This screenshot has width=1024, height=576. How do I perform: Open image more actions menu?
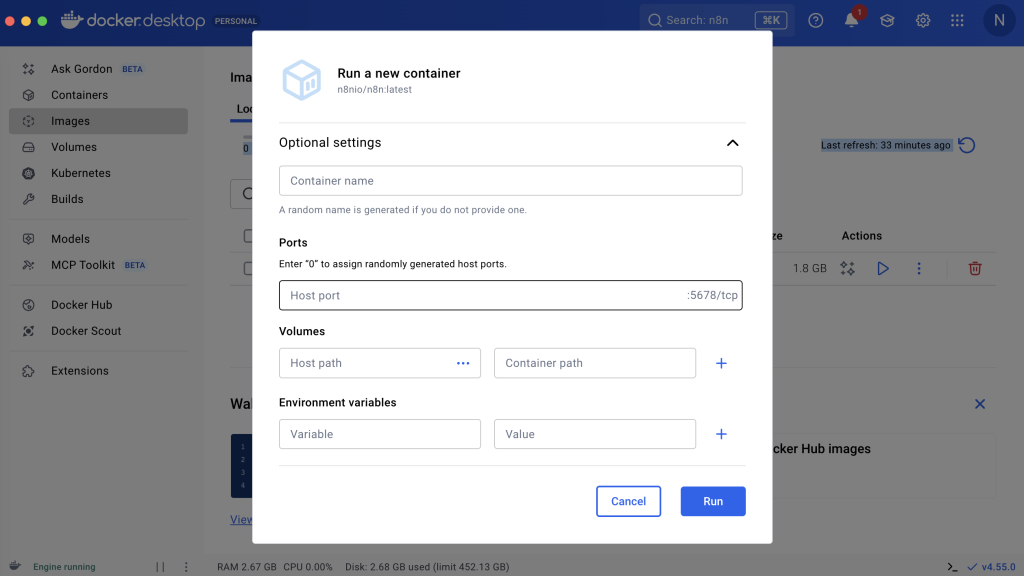918,268
